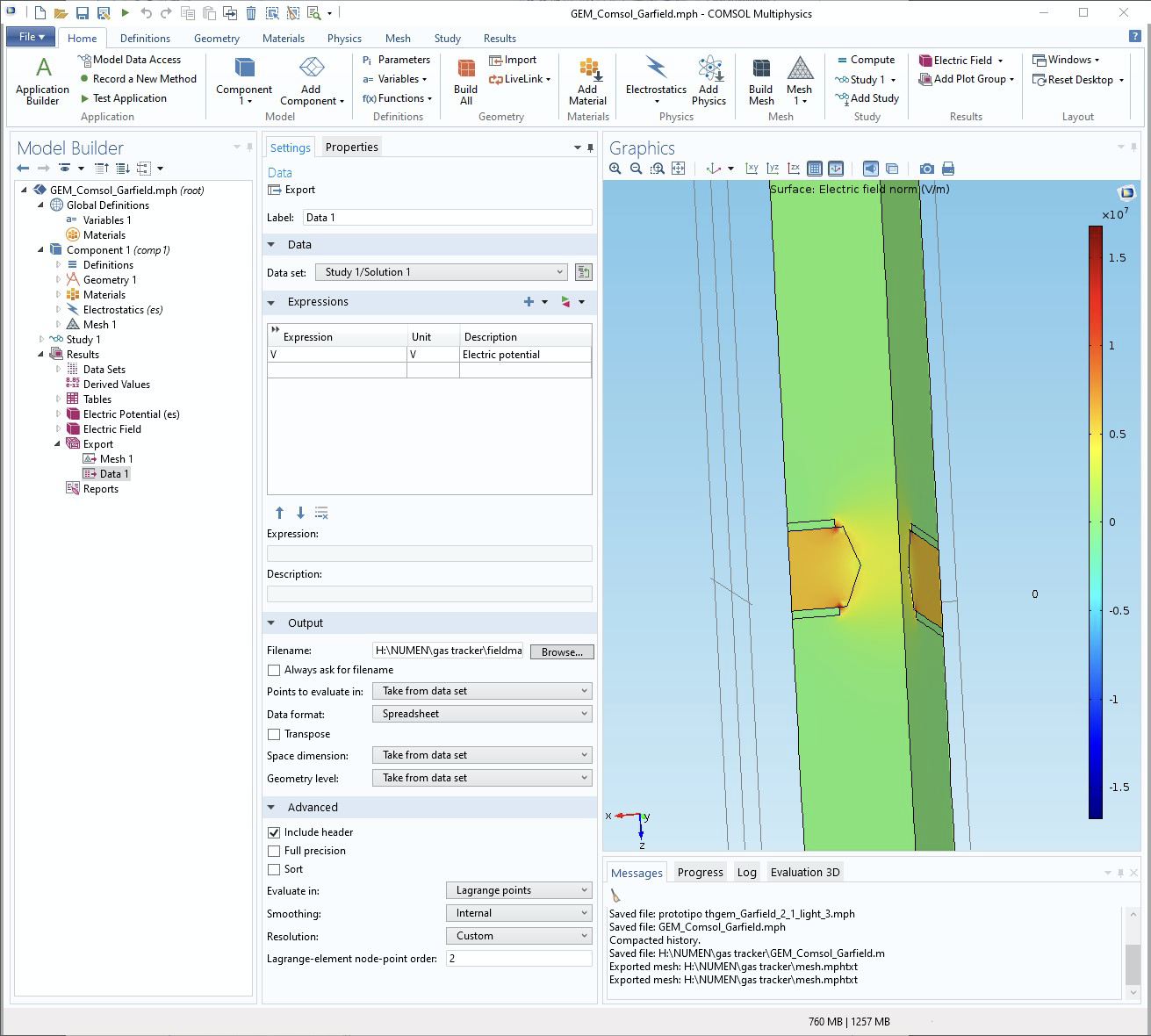The image size is (1151, 1036).
Task: Enable the Sort checkbox
Action: [x=274, y=869]
